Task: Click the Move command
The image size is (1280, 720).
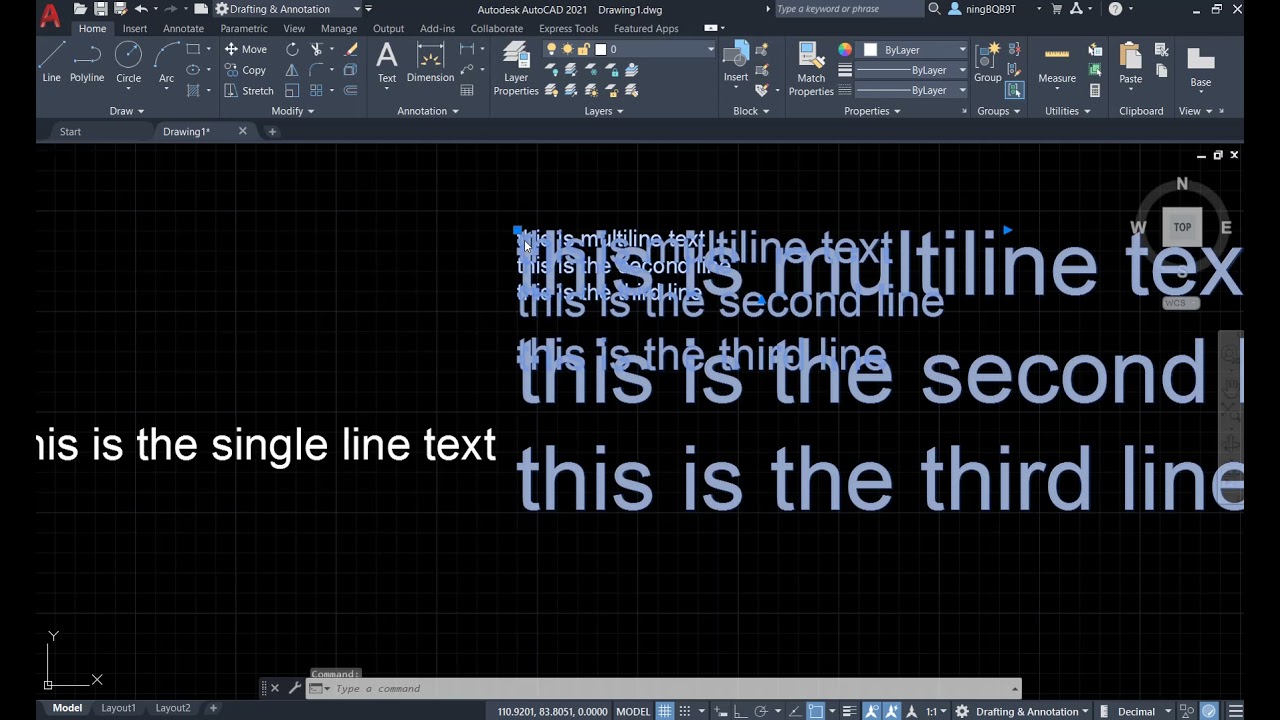Action: pos(246,49)
